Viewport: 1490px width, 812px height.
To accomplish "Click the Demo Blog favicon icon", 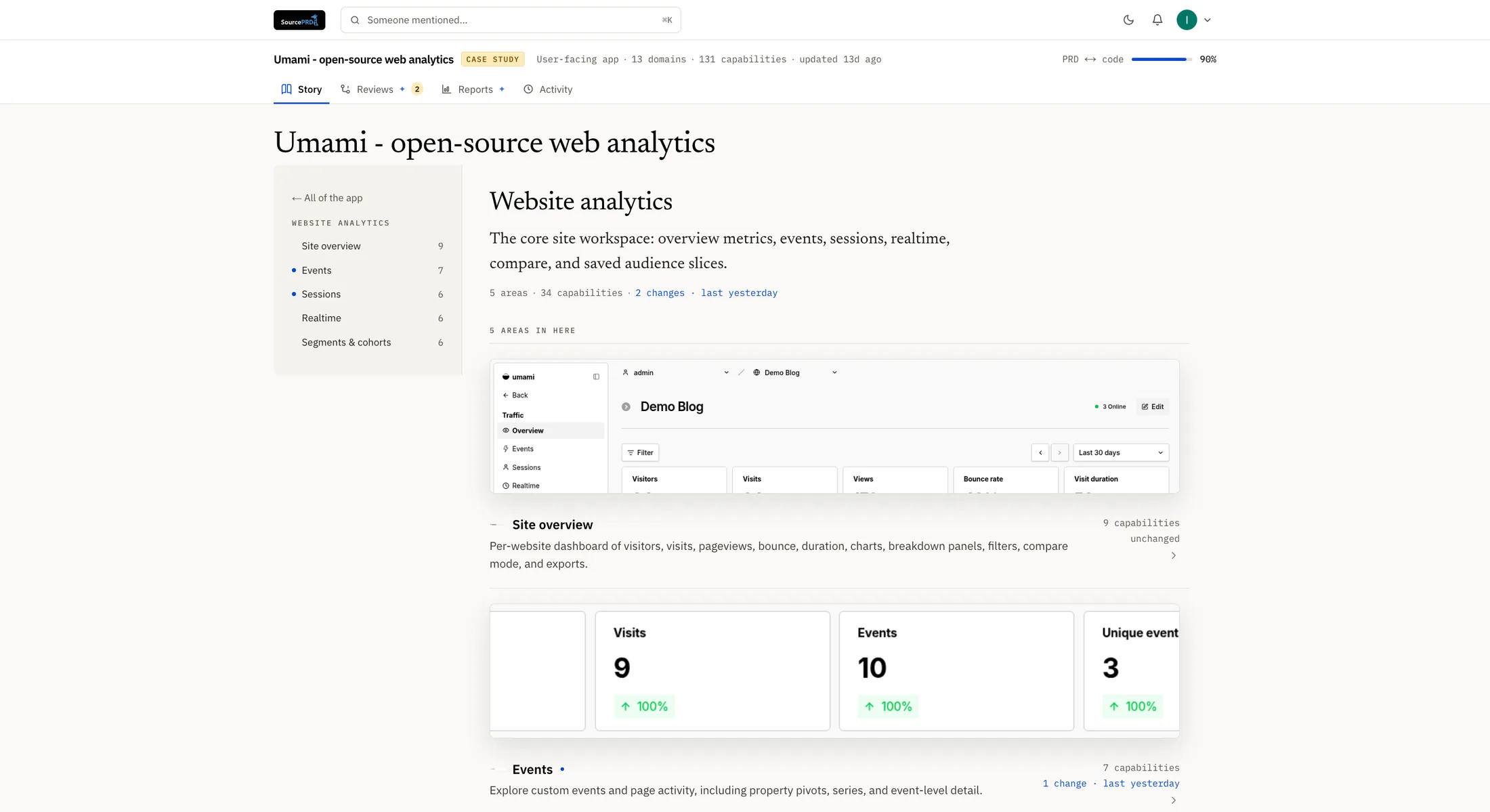I will [626, 407].
